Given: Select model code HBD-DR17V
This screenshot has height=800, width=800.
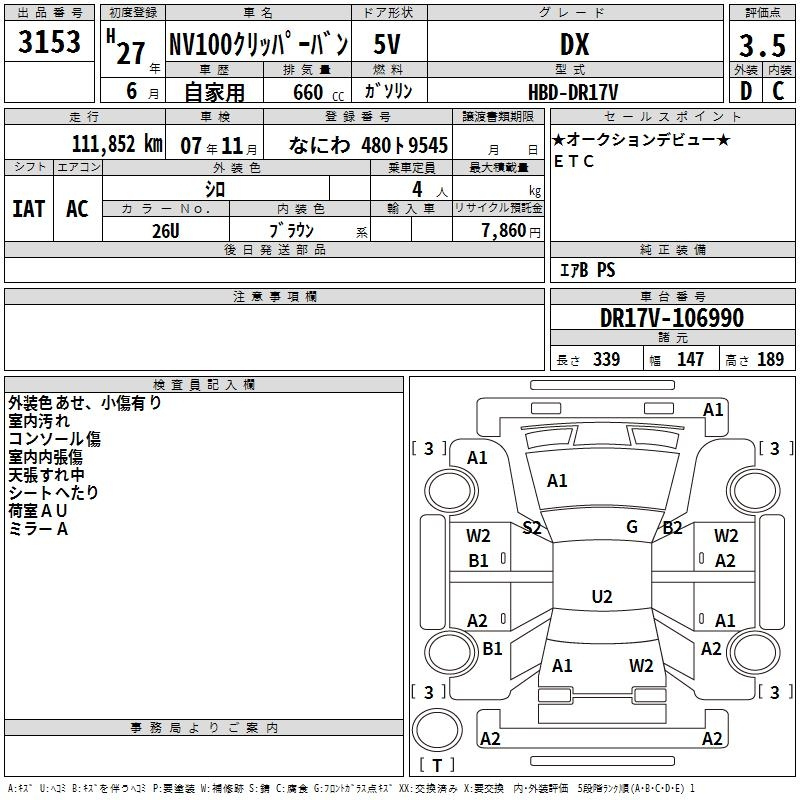Looking at the screenshot, I should [573, 92].
